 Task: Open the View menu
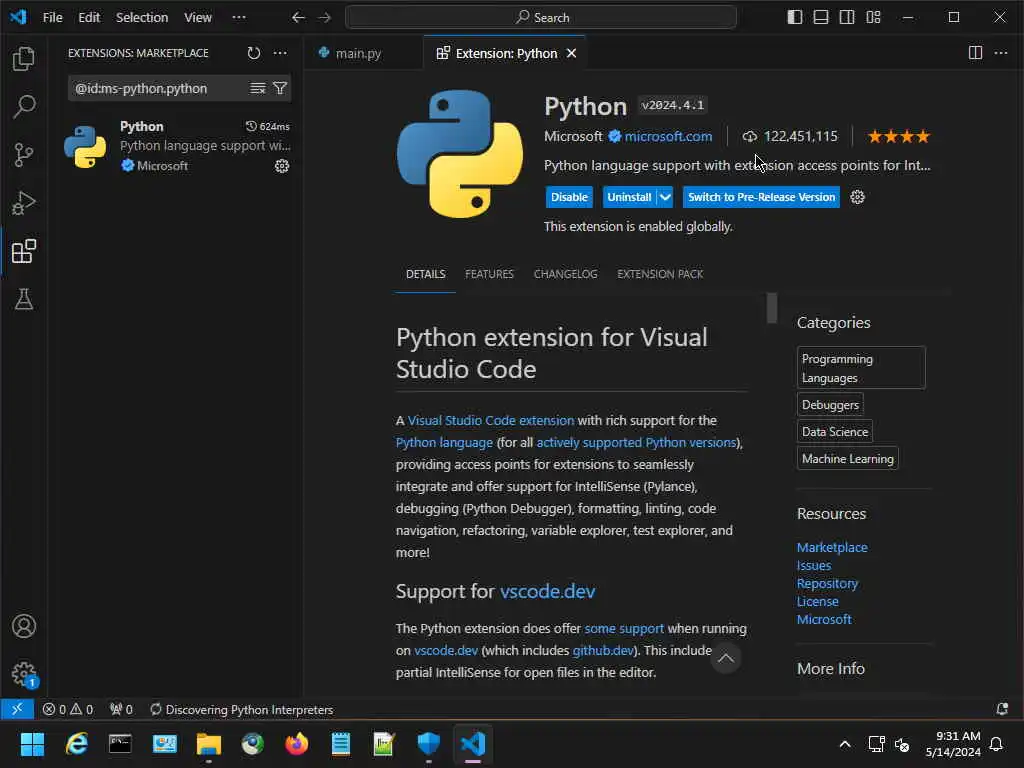[198, 18]
